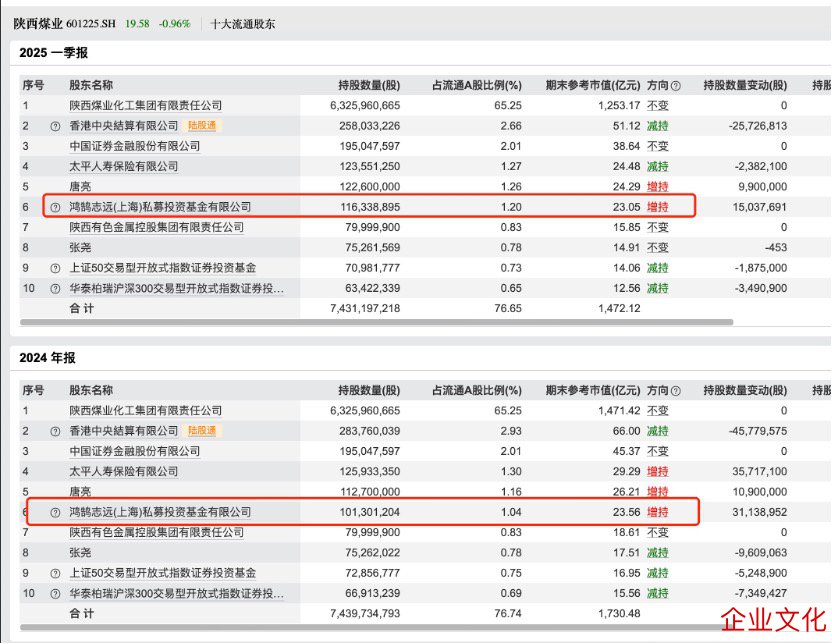Screen dimensions: 832x644
Task: Click 股东名称 column header in 2025 一季报
Action: (91, 85)
